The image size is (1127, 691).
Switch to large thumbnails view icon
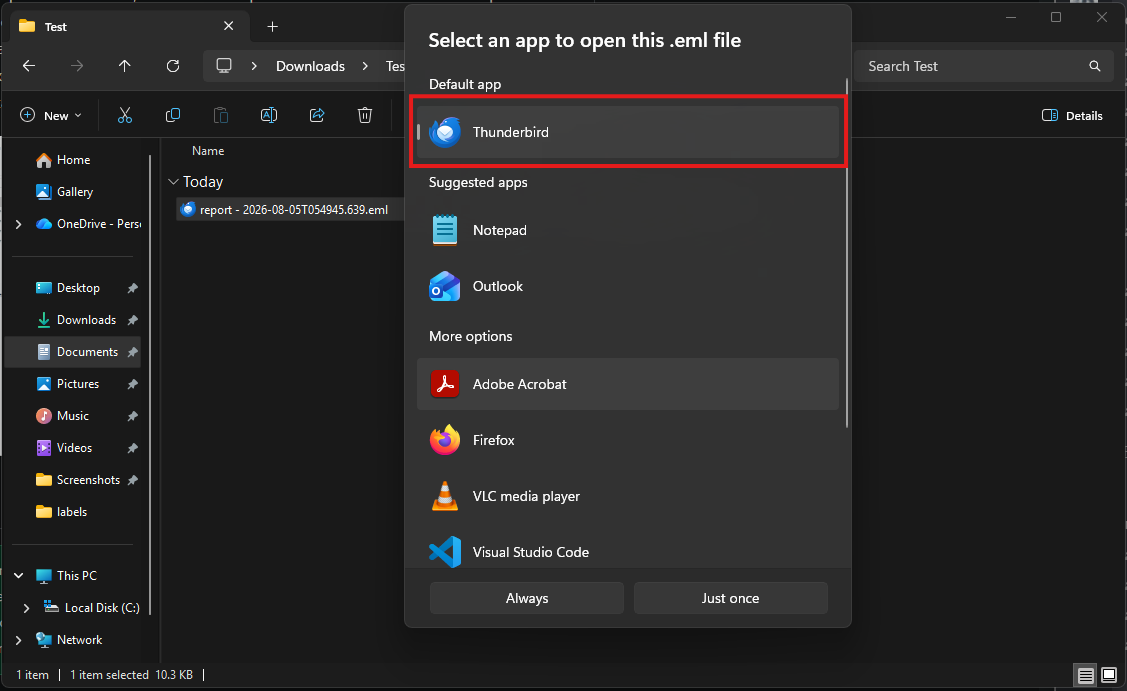tap(1109, 675)
